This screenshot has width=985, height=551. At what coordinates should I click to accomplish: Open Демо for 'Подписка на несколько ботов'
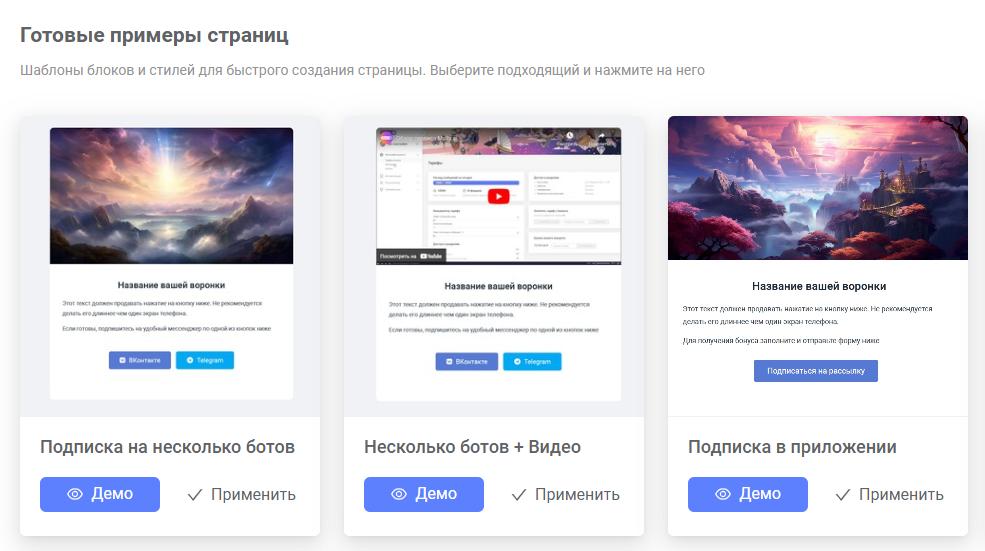[100, 494]
